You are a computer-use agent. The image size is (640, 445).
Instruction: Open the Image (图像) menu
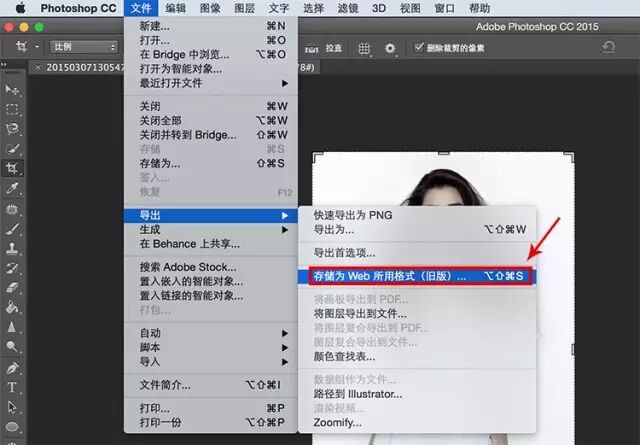tap(210, 8)
